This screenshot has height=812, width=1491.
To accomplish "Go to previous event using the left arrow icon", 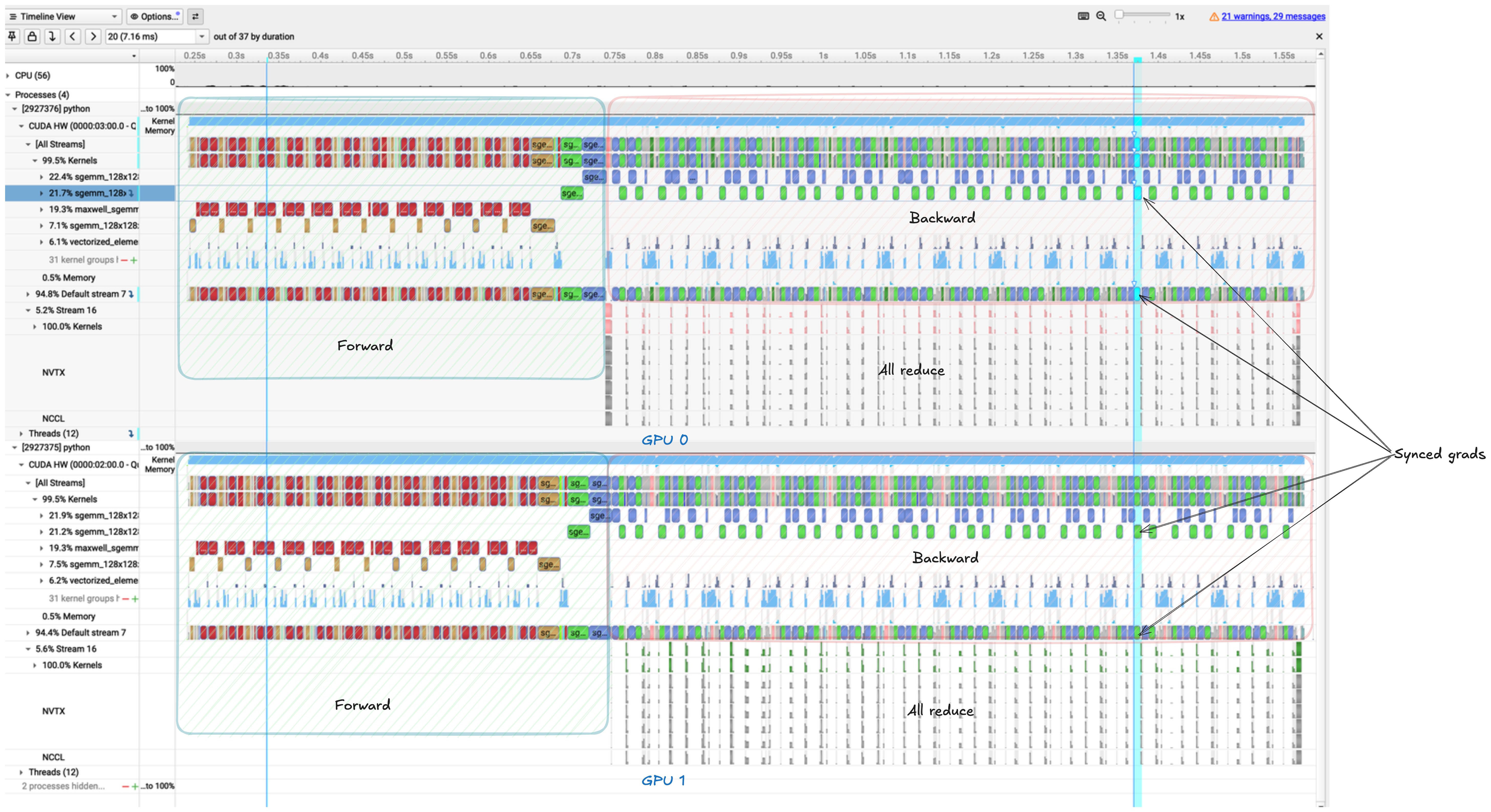I will pos(72,36).
